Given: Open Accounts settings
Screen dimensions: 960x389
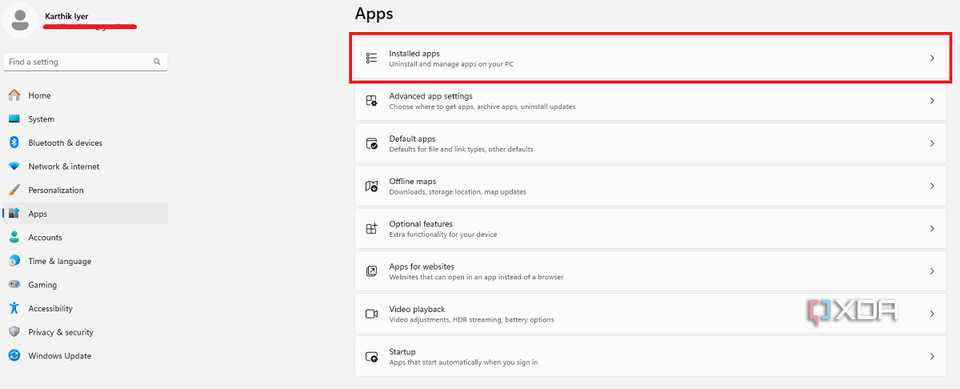Looking at the screenshot, I should (x=85, y=238).
